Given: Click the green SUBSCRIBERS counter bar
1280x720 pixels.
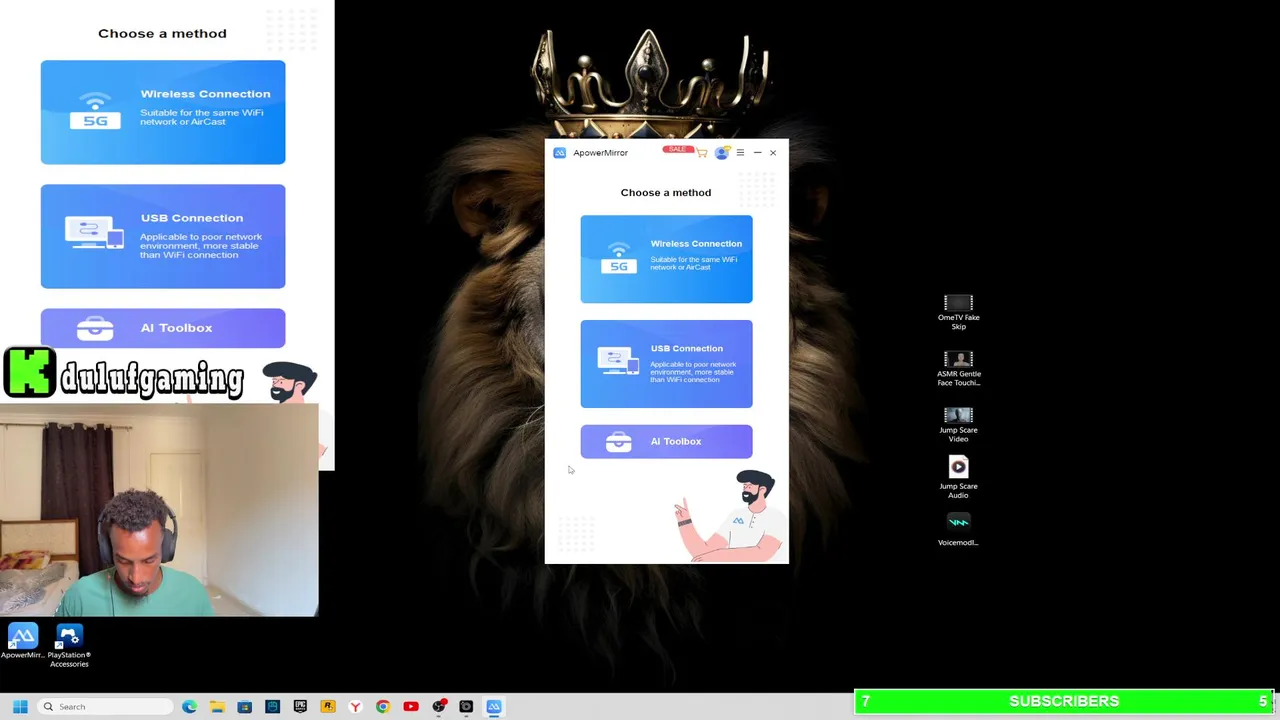Looking at the screenshot, I should 1064,702.
